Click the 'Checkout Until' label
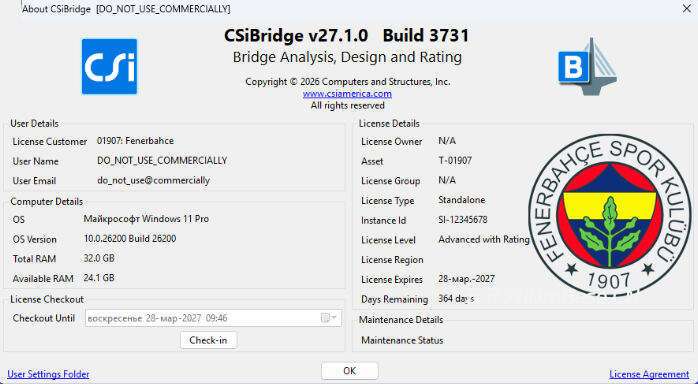 pyautogui.click(x=44, y=318)
